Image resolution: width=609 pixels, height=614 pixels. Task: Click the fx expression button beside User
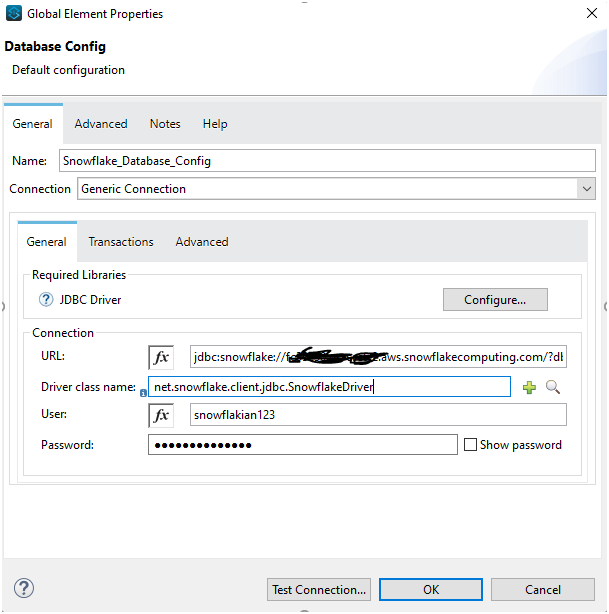pyautogui.click(x=161, y=415)
